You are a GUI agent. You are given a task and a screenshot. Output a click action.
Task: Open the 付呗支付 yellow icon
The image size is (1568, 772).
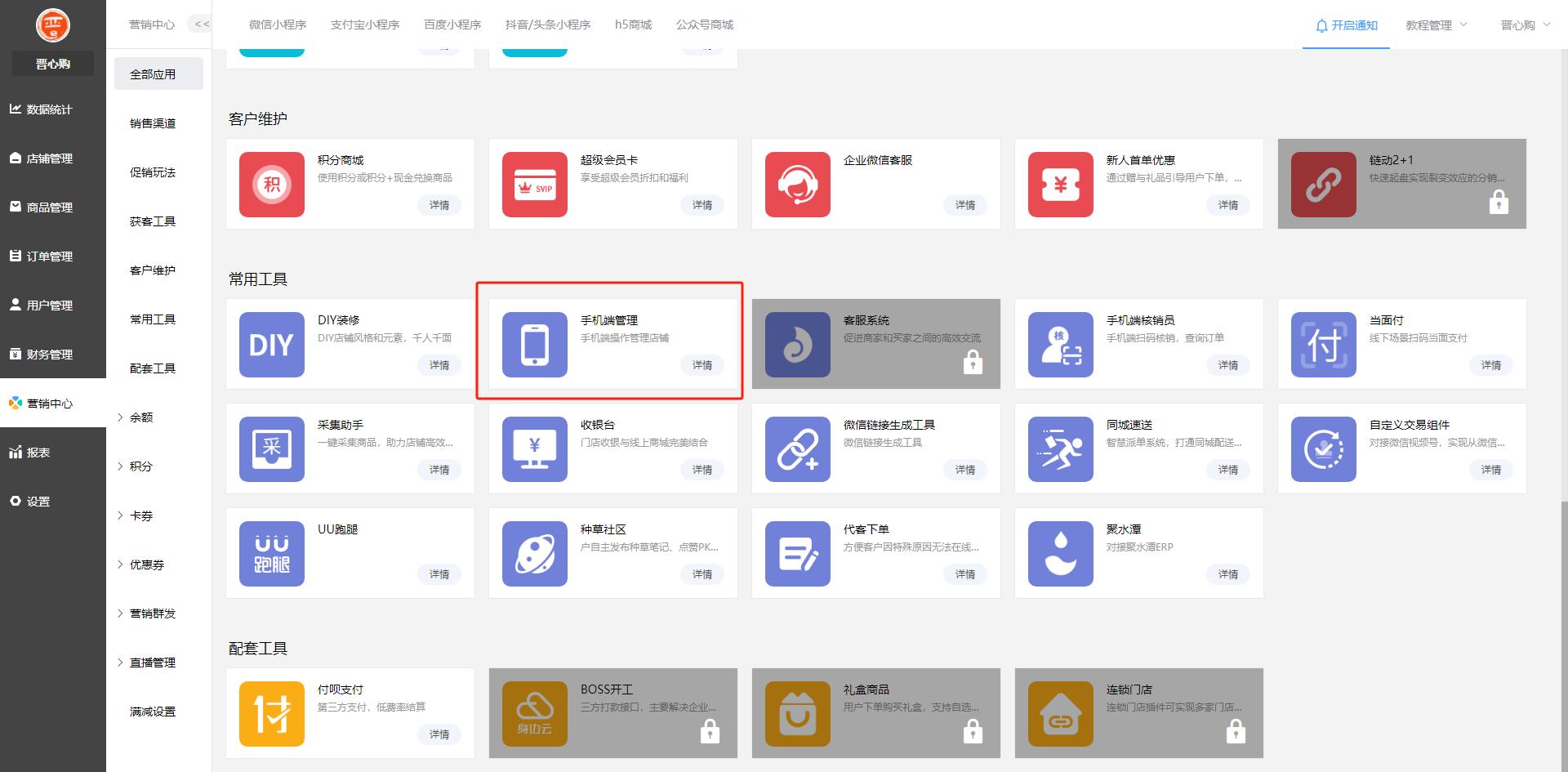coord(271,714)
